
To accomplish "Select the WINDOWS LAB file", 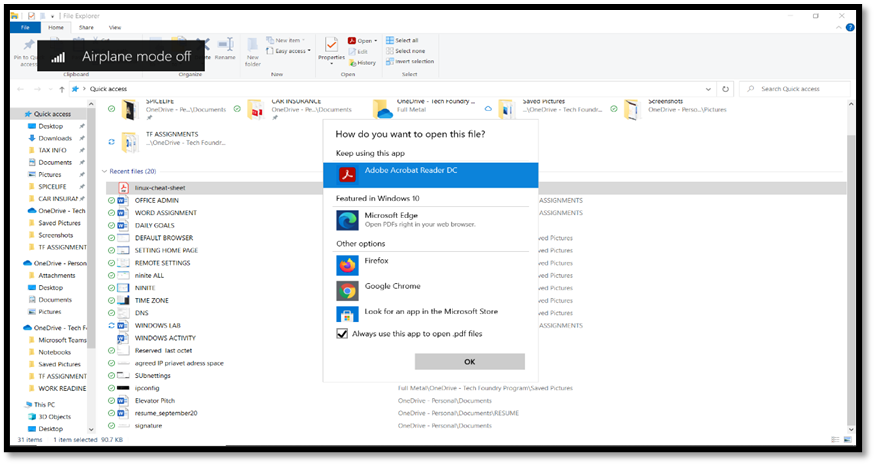I will coord(157,325).
